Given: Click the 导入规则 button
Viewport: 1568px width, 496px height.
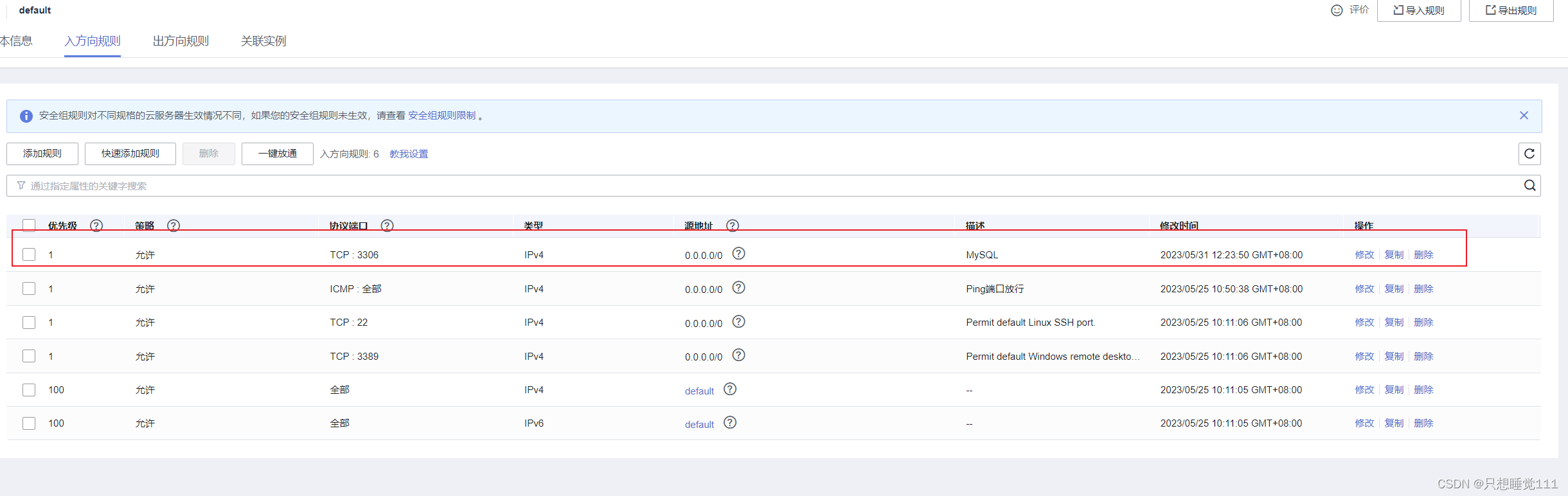Looking at the screenshot, I should coord(1419,10).
